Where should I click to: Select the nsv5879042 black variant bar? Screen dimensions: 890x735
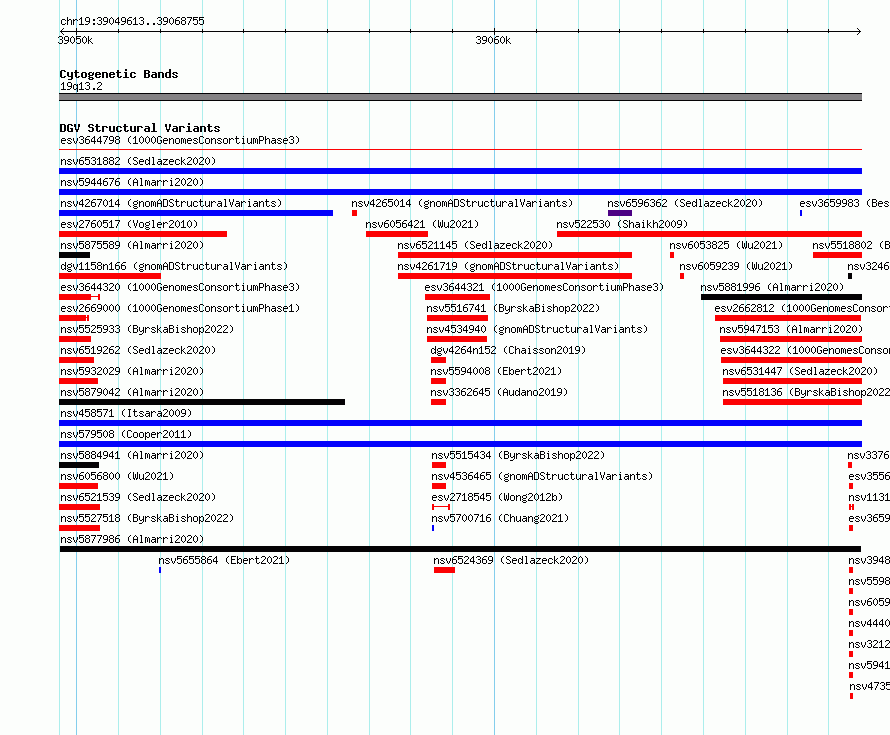[x=202, y=402]
